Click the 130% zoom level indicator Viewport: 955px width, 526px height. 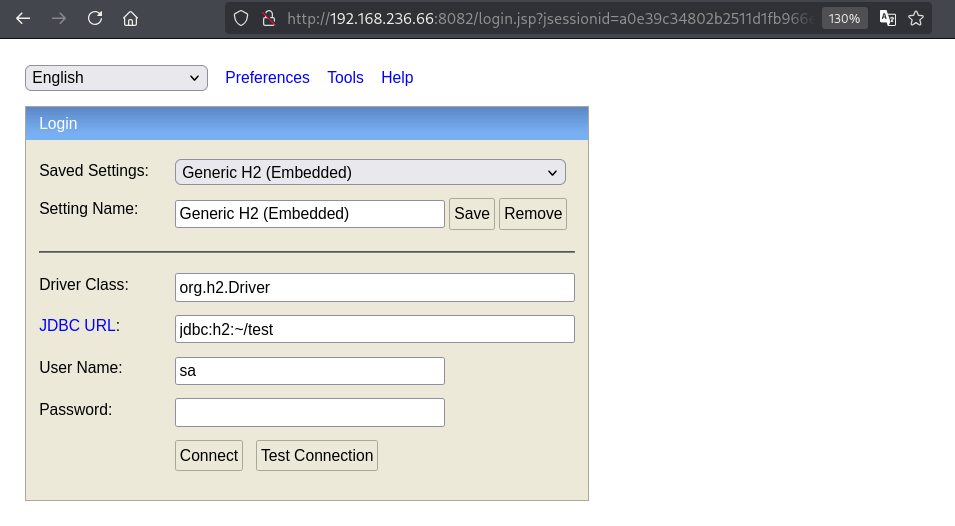tap(844, 18)
